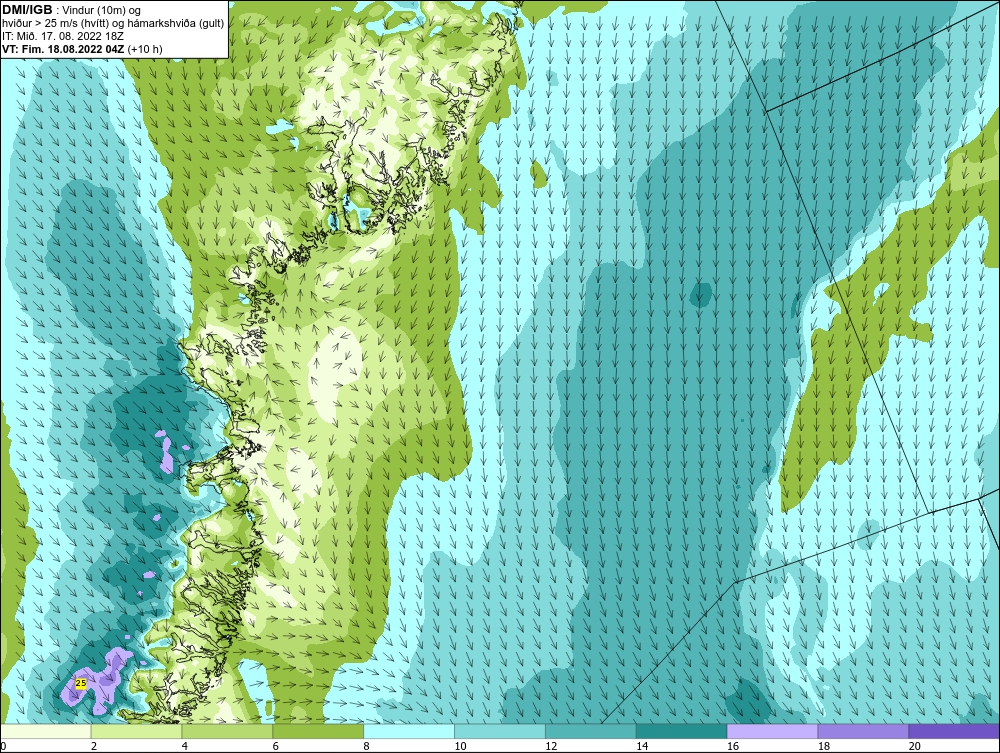Click legend scale label 2

click(94, 746)
